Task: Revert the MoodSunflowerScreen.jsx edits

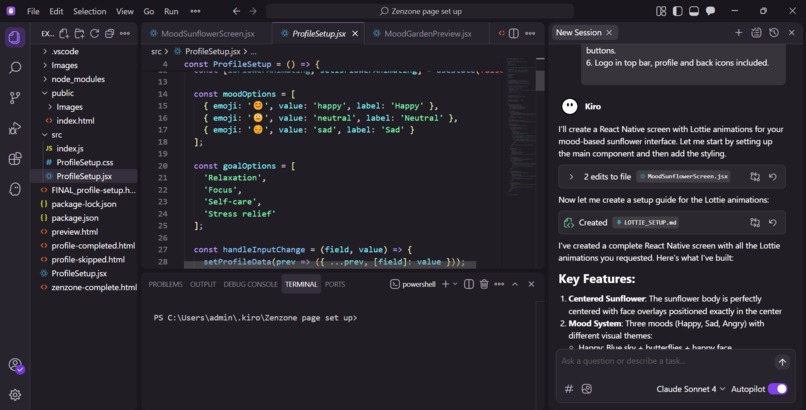Action: (x=773, y=177)
